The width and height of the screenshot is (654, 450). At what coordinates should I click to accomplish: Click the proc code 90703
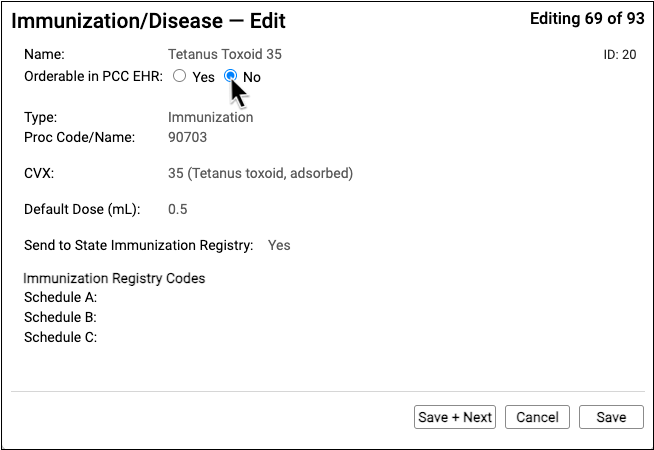188,136
